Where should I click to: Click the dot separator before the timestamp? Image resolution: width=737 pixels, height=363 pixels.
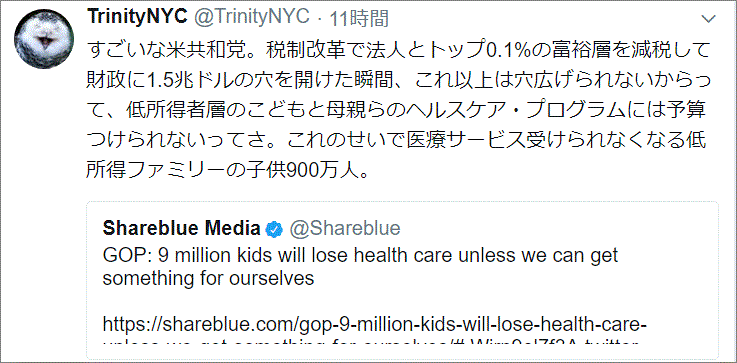click(320, 19)
